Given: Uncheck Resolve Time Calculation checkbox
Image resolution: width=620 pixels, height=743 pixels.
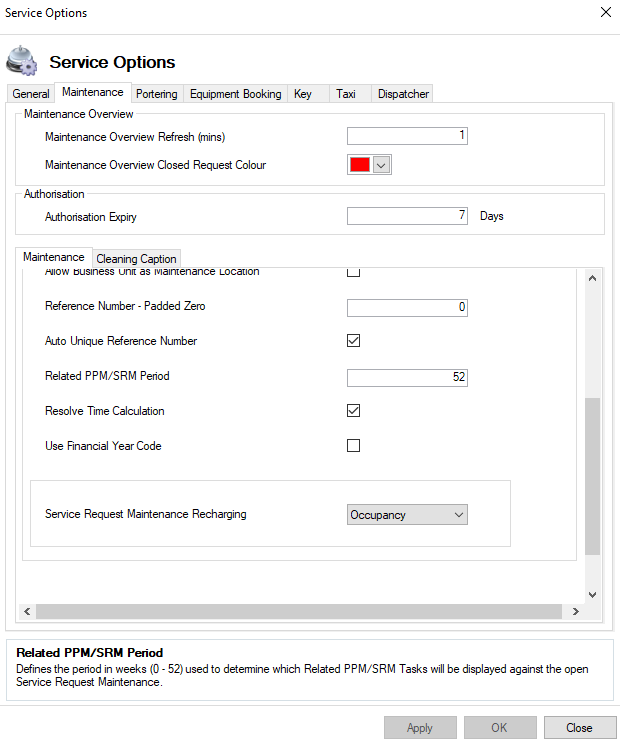Looking at the screenshot, I should tap(353, 411).
